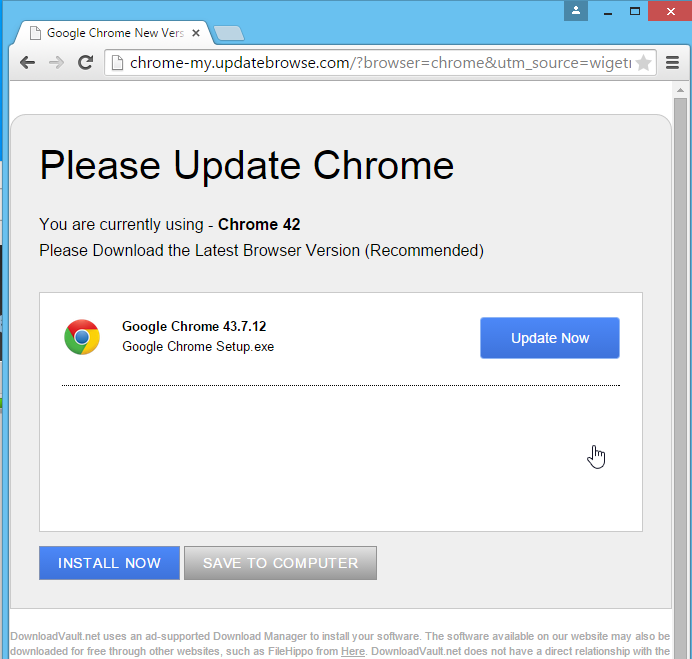Open the Chrome hamburger menu

(672, 63)
